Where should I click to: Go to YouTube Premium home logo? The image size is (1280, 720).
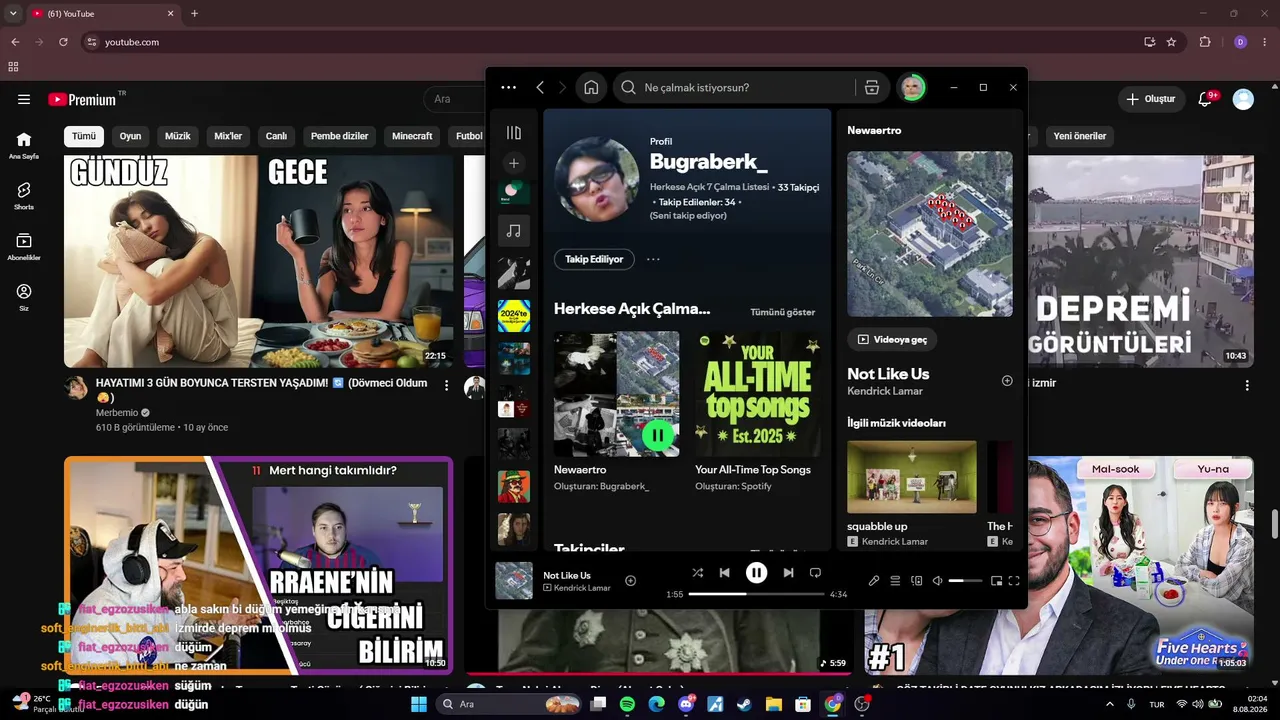[82, 99]
